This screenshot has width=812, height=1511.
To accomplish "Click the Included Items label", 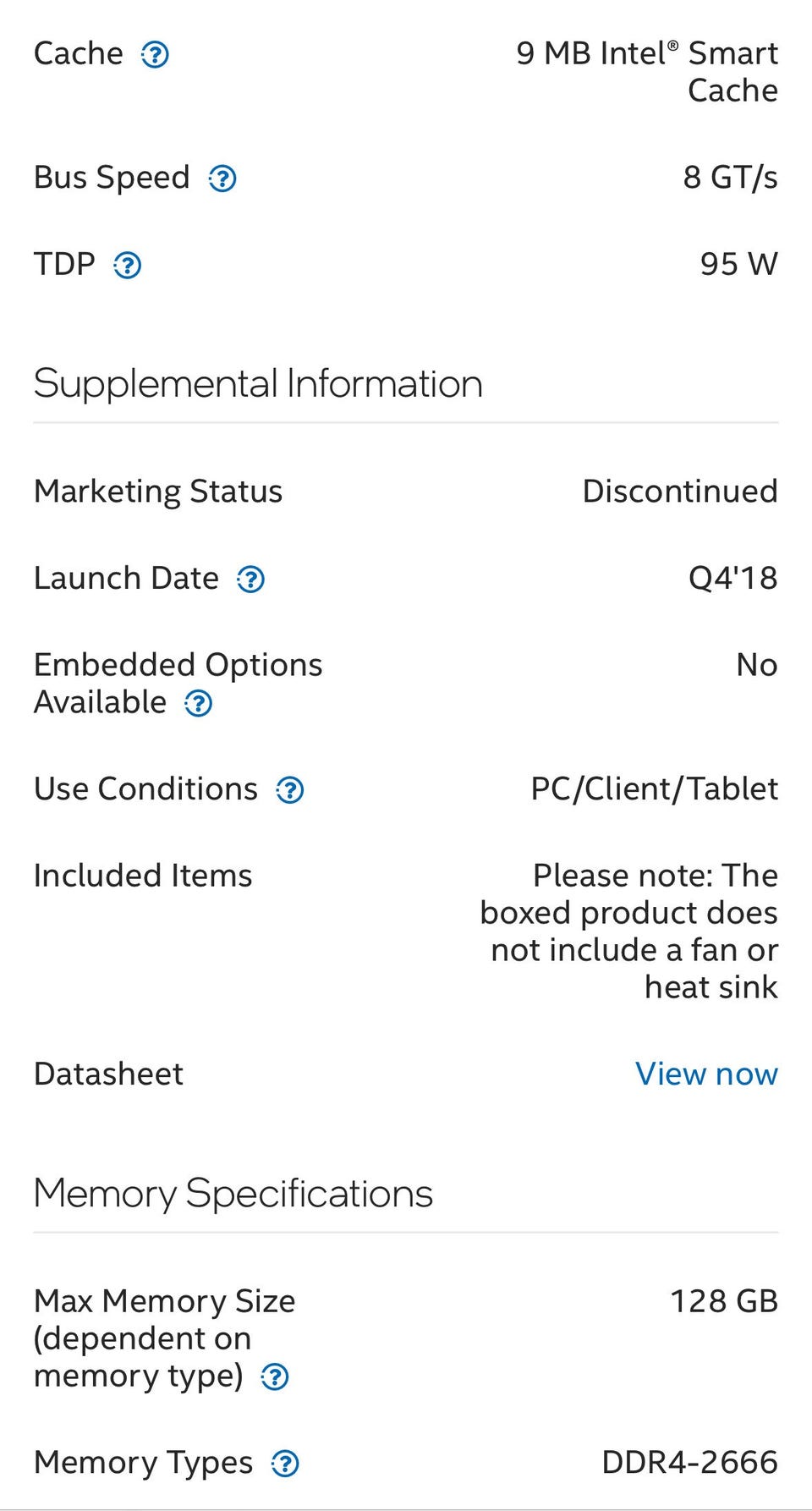I will pos(143,876).
